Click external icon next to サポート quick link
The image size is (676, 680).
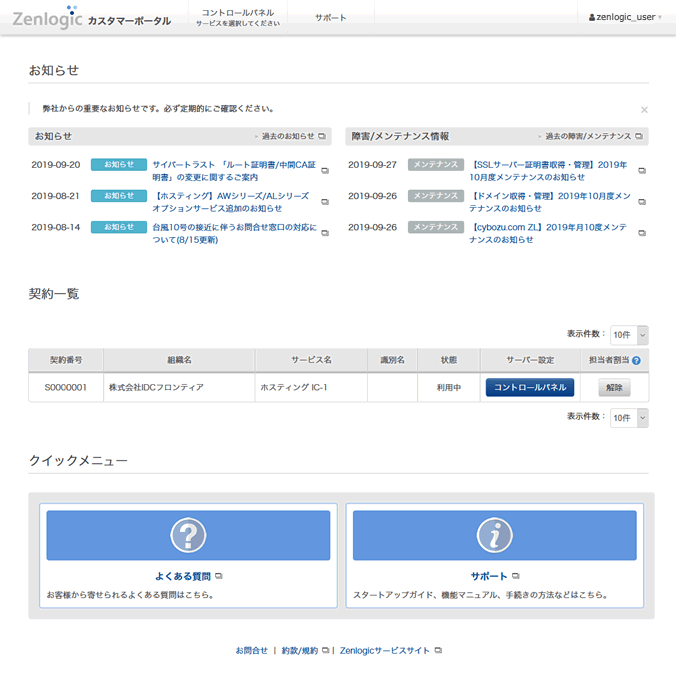(515, 576)
